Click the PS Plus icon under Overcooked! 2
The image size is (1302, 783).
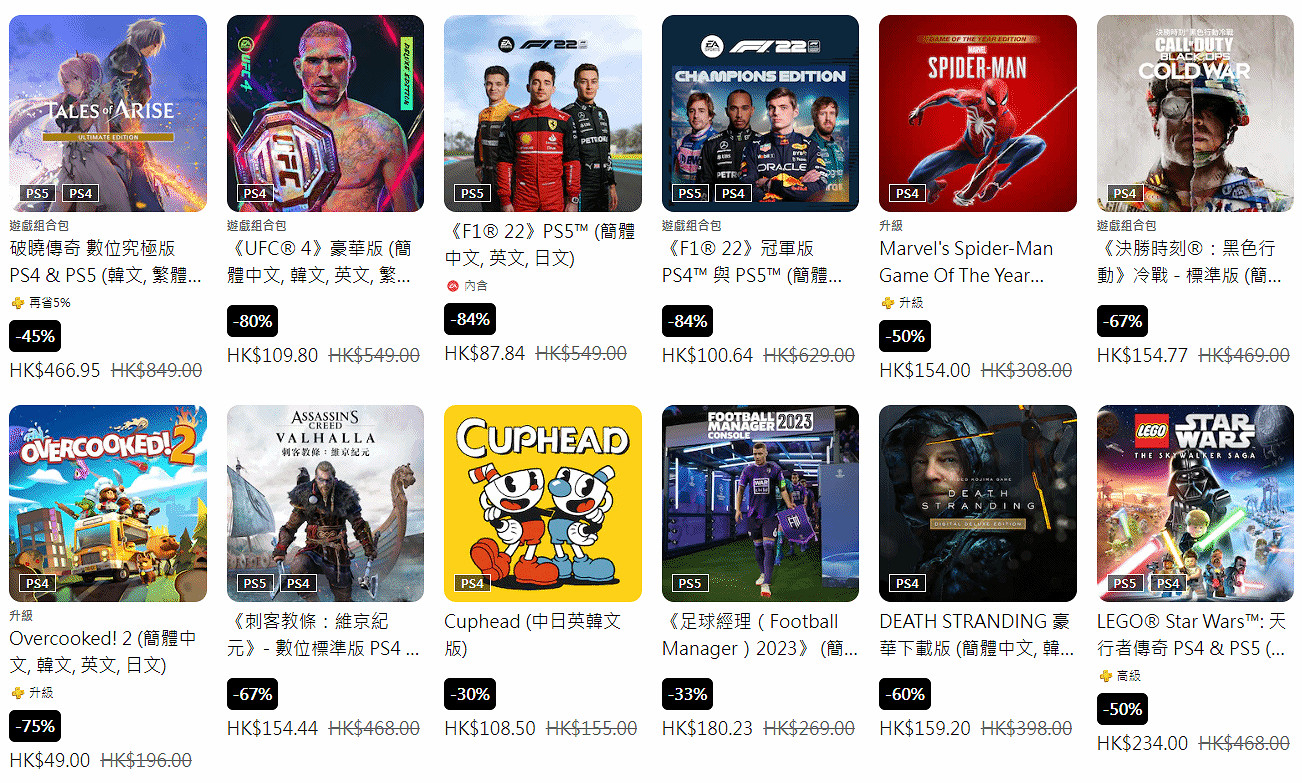[x=17, y=693]
